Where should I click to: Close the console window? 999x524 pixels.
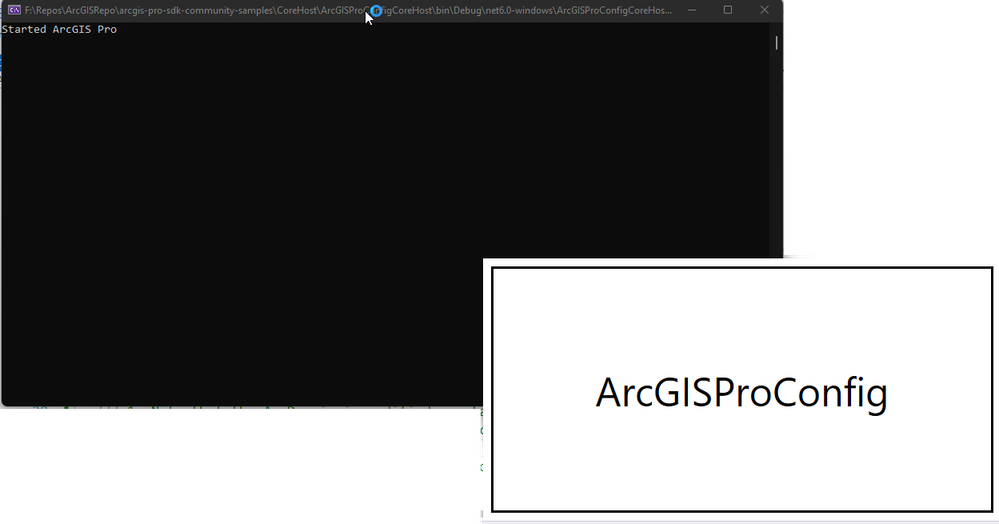click(765, 10)
